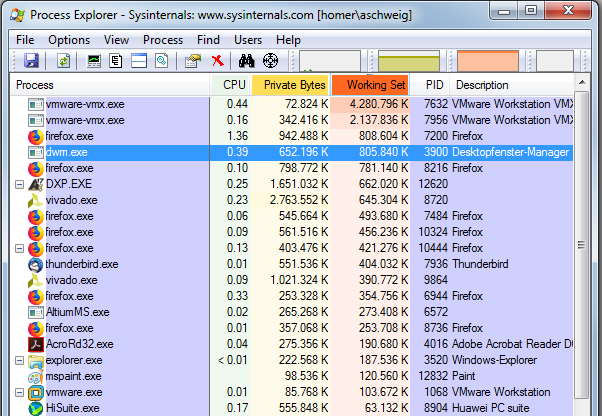
Task: Sort by the Process column header
Action: click(x=111, y=85)
